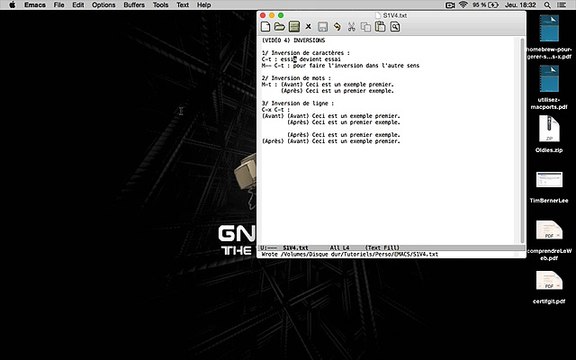The width and height of the screenshot is (576, 360).
Task: Click the battery 95 % indicator
Action: 485,5
